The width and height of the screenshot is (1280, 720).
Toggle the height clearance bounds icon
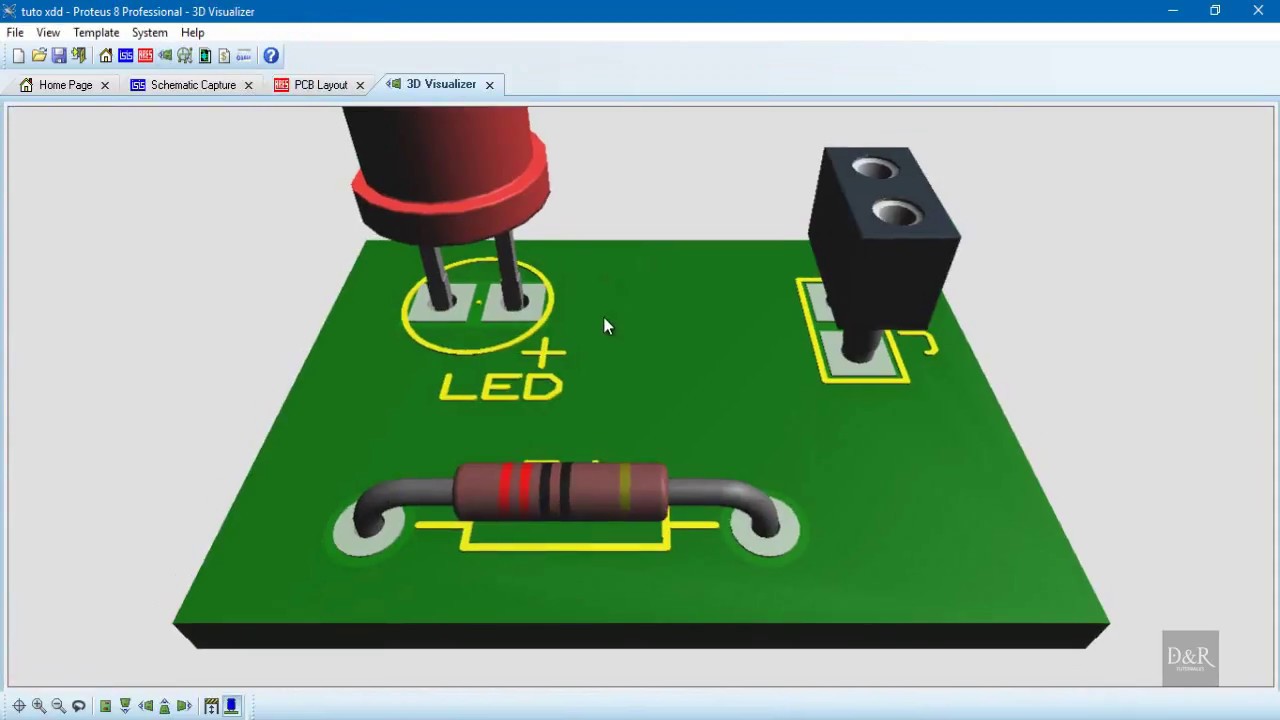[211, 706]
